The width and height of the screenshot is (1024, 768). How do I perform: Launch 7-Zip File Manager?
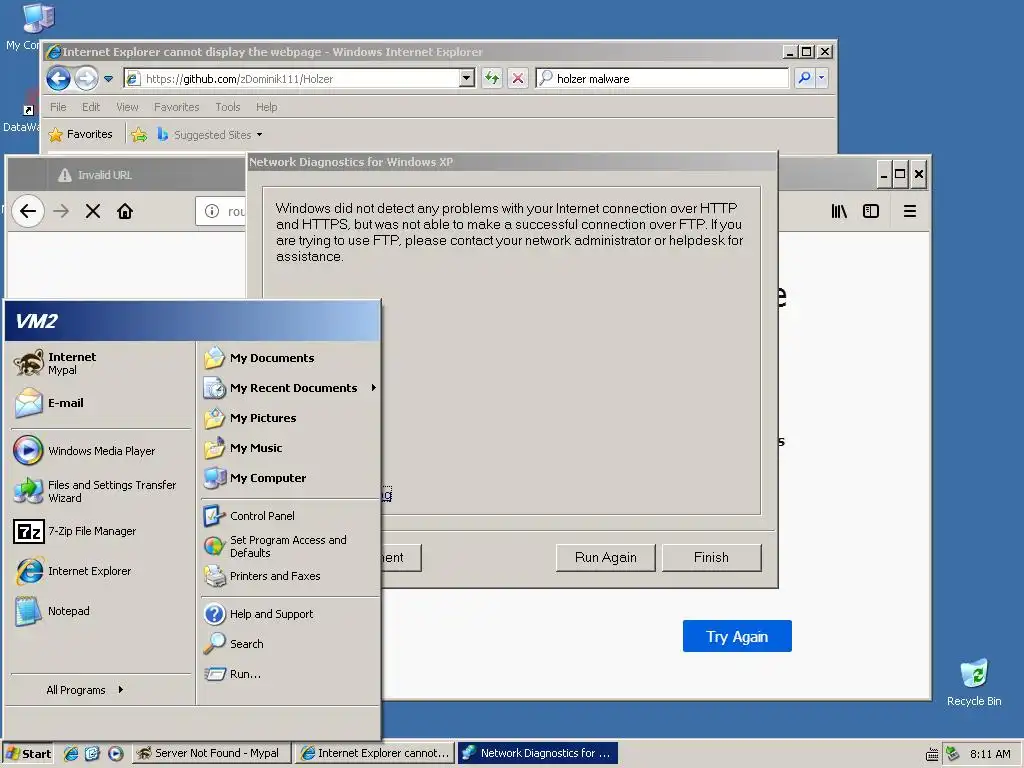[x=101, y=531]
